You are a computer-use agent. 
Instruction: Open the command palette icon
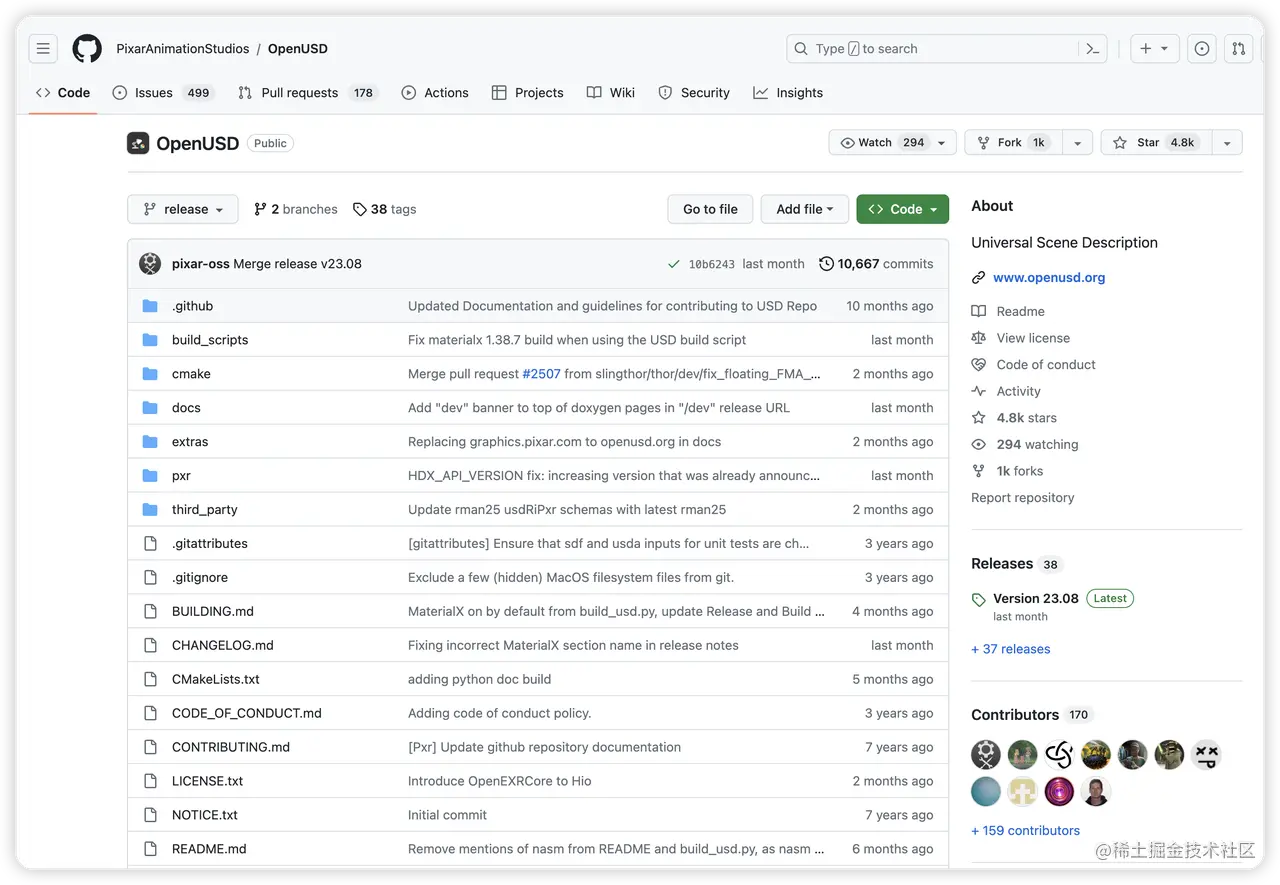click(1092, 48)
